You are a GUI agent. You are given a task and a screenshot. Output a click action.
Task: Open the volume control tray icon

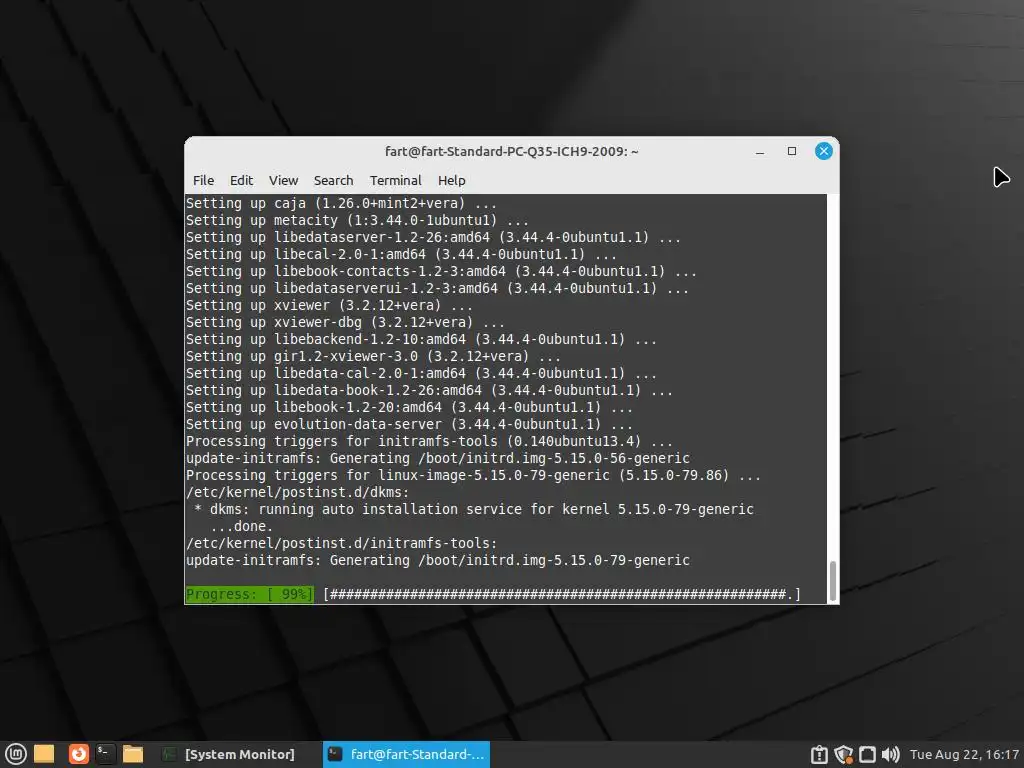click(891, 754)
